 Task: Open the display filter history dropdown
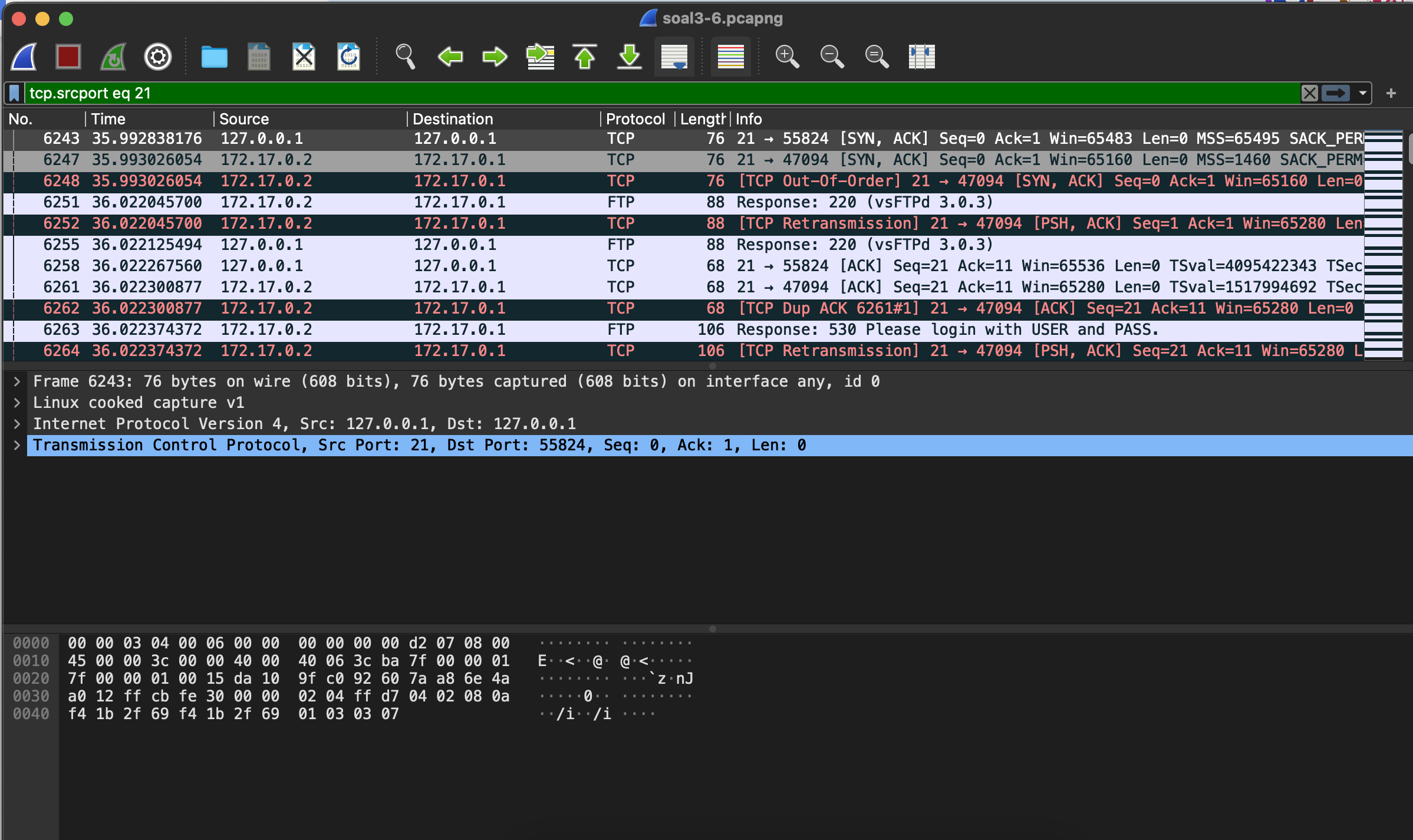pyautogui.click(x=1363, y=93)
